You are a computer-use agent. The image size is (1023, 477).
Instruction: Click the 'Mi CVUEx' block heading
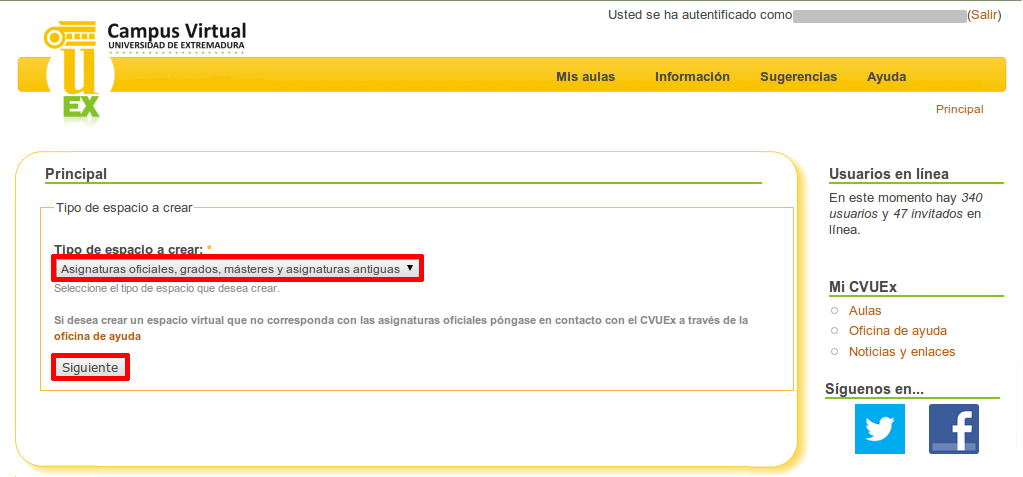point(862,287)
